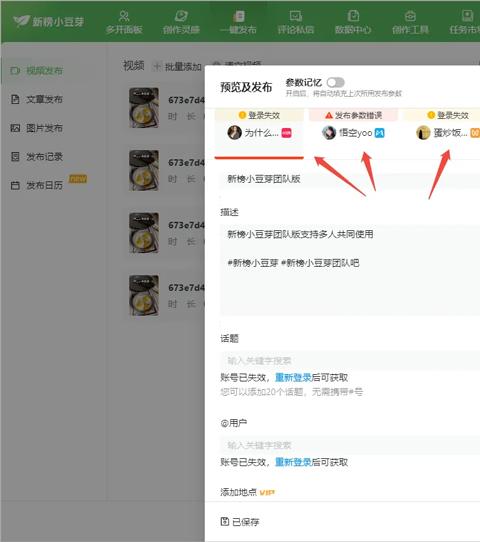
Task: Open 创作灵感 in the top navigation
Action: click(x=181, y=22)
